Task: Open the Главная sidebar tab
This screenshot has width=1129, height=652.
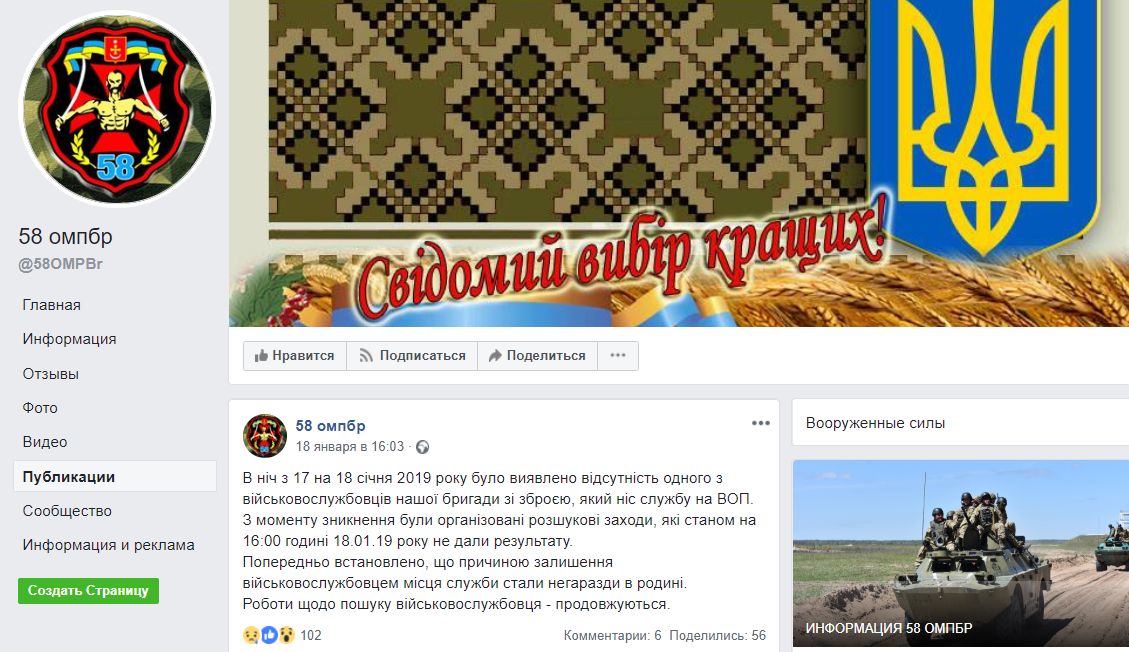Action: (x=51, y=305)
